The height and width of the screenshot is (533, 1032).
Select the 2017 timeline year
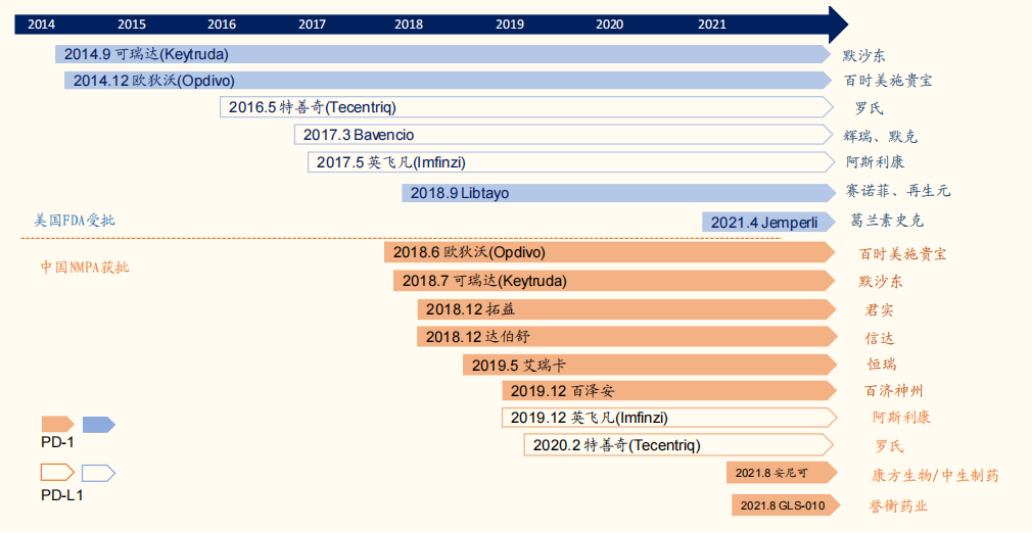312,24
